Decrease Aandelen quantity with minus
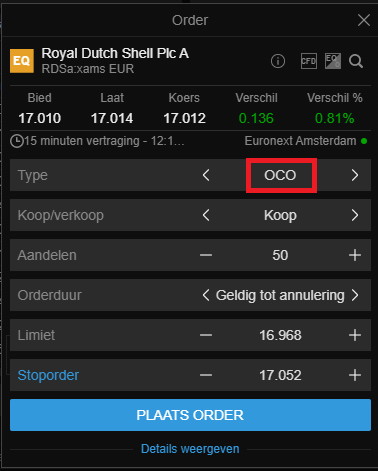 (206, 255)
